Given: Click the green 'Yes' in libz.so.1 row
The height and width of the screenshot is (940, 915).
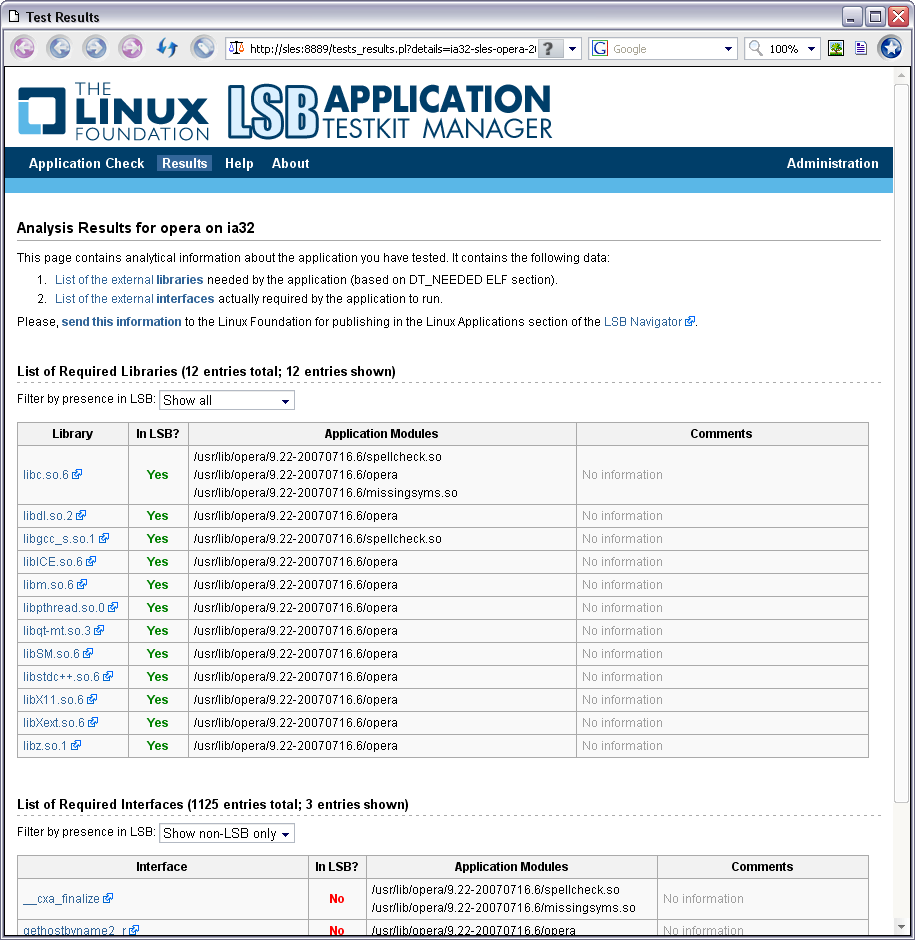Looking at the screenshot, I should [157, 745].
